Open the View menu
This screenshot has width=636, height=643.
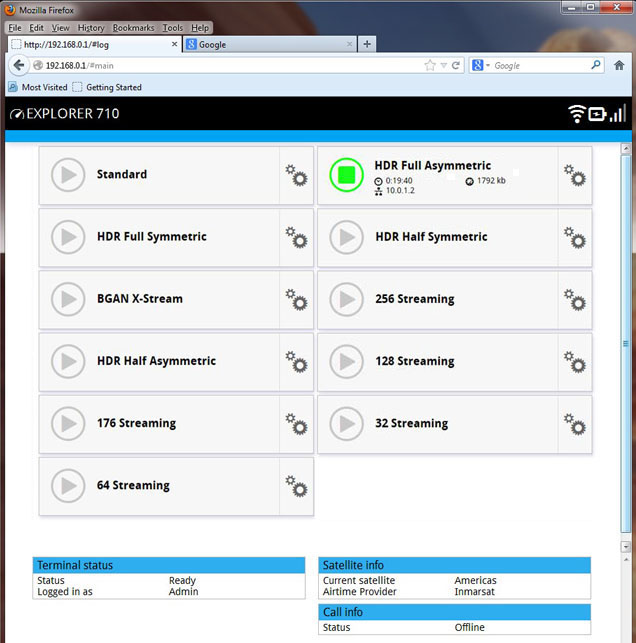point(60,28)
